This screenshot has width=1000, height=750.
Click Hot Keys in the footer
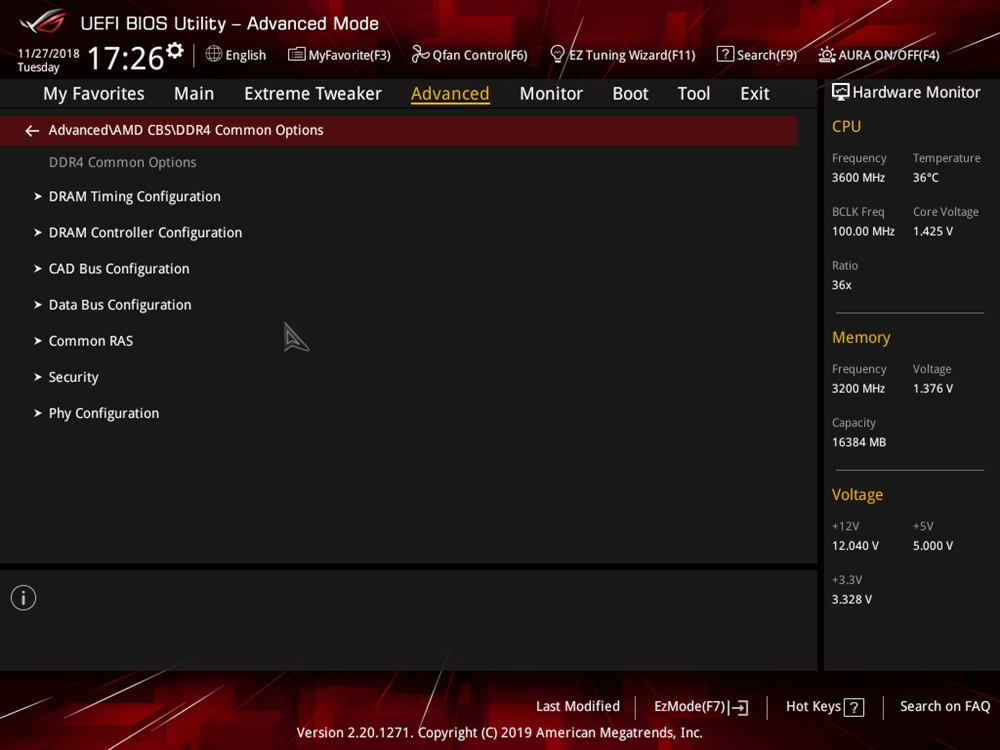click(x=813, y=707)
